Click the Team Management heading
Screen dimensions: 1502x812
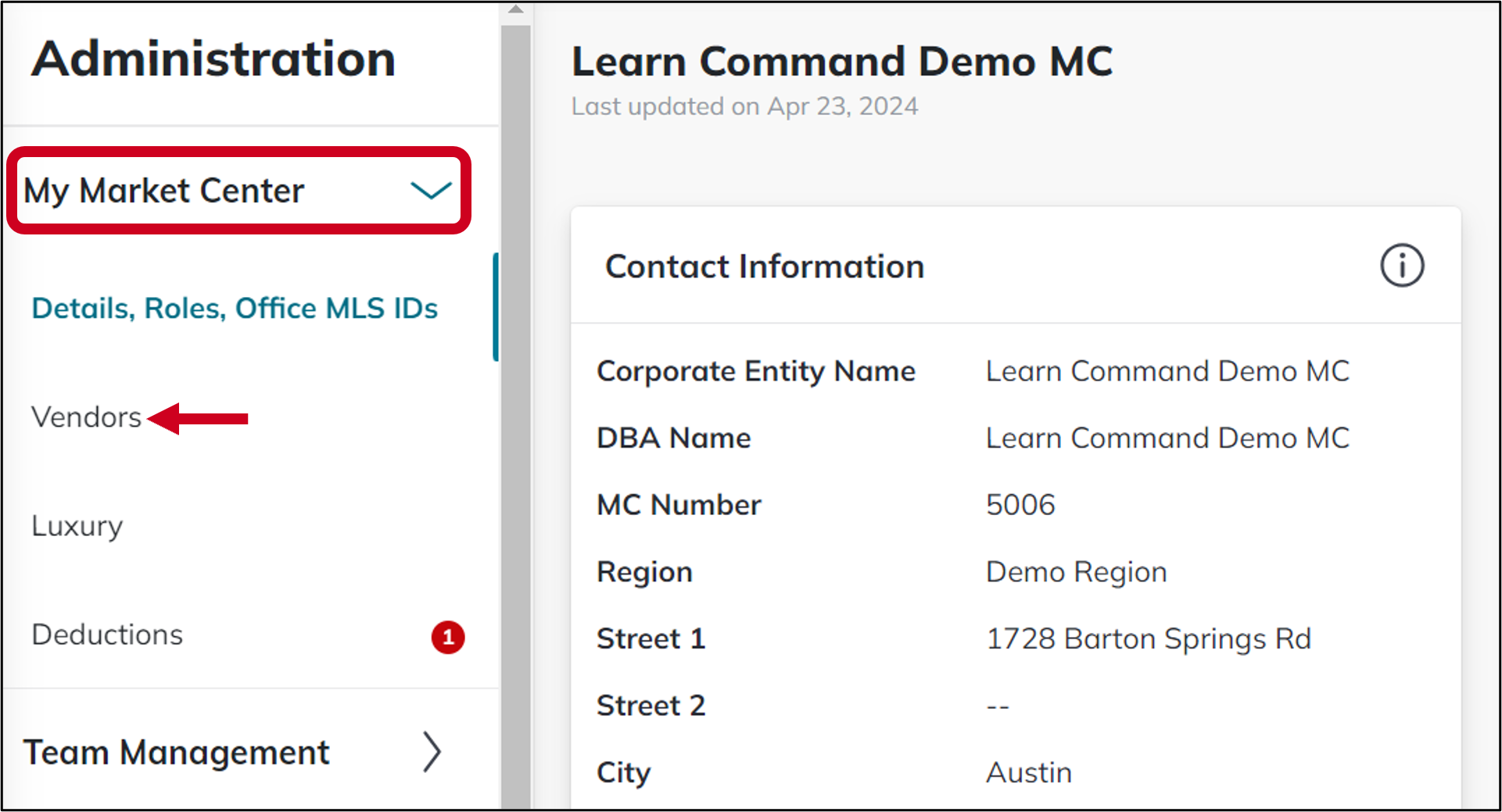click(x=177, y=753)
